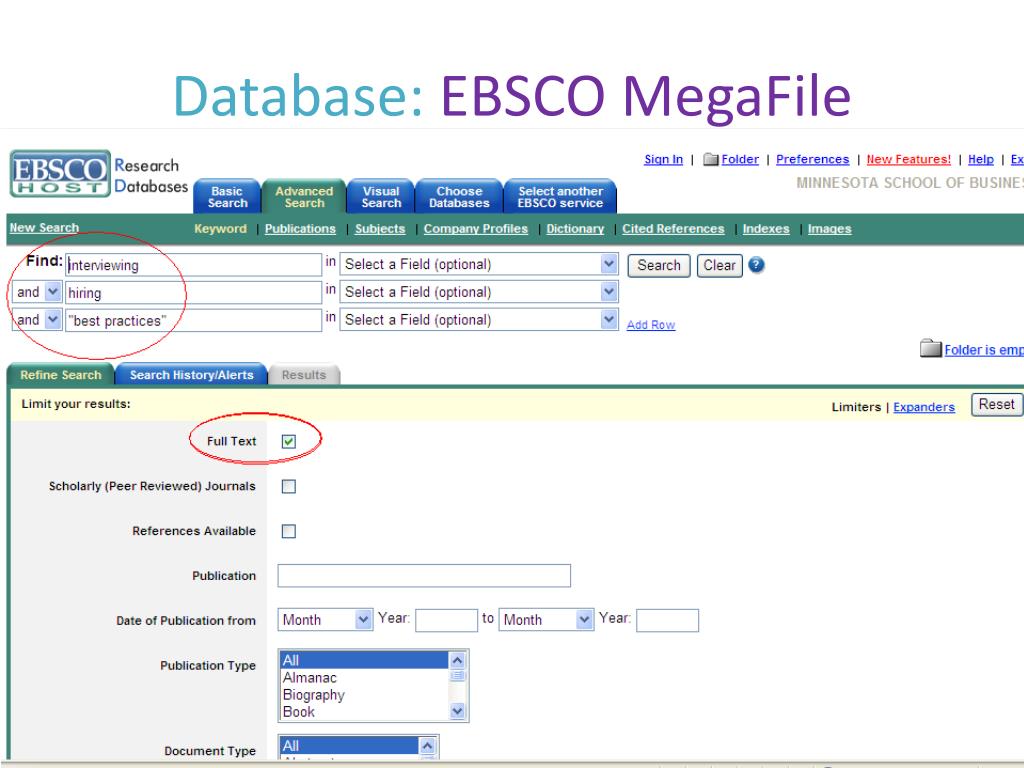Viewport: 1024px width, 768px height.
Task: Start a New Search
Action: click(x=44, y=228)
